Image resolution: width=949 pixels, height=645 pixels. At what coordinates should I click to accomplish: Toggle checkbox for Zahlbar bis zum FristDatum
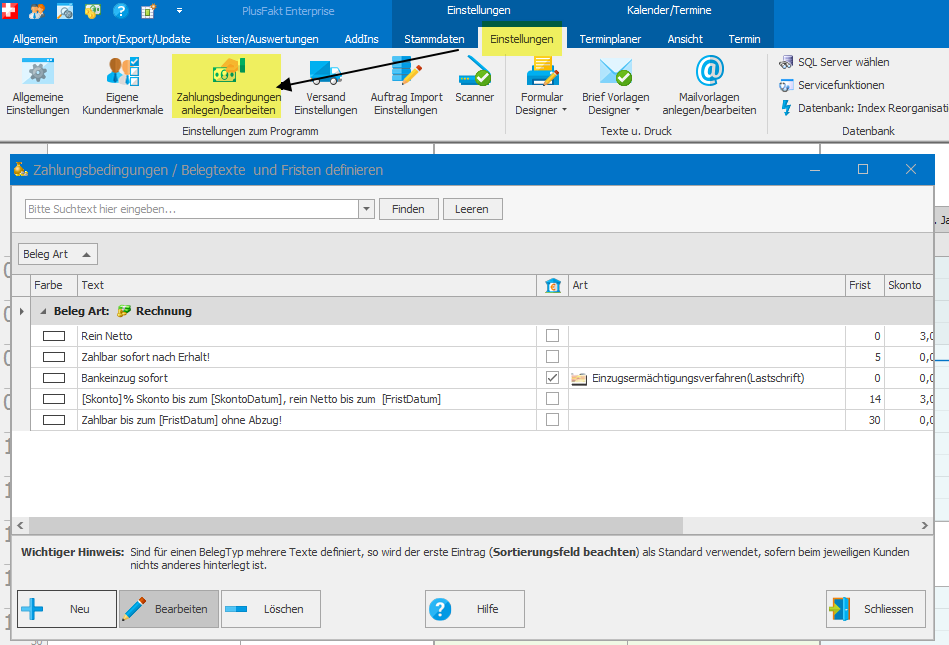pyautogui.click(x=552, y=419)
